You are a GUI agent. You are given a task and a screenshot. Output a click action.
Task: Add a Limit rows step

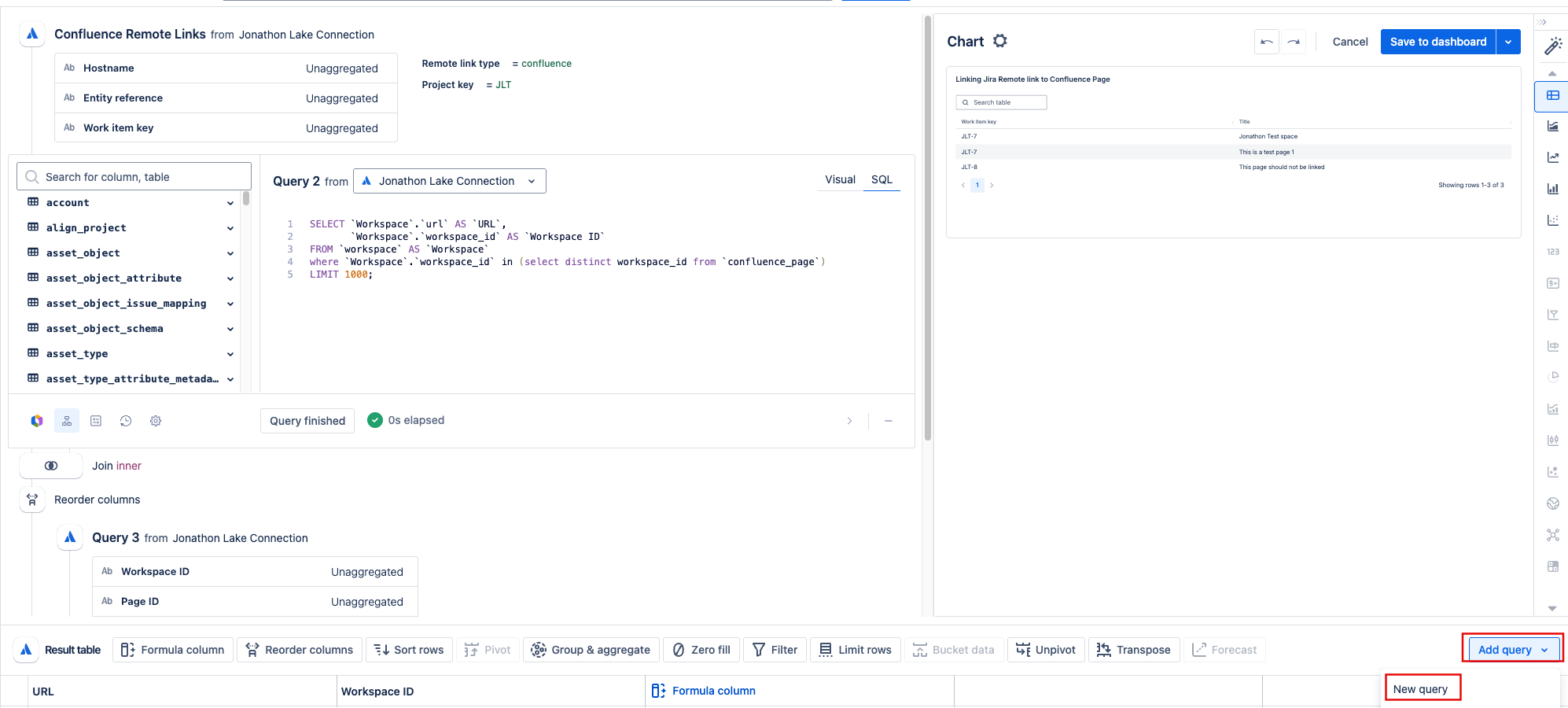(856, 650)
